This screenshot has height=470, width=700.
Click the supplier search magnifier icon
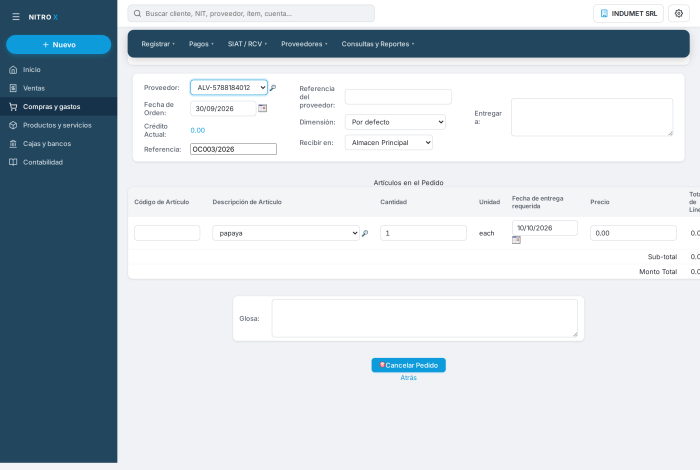[x=273, y=88]
